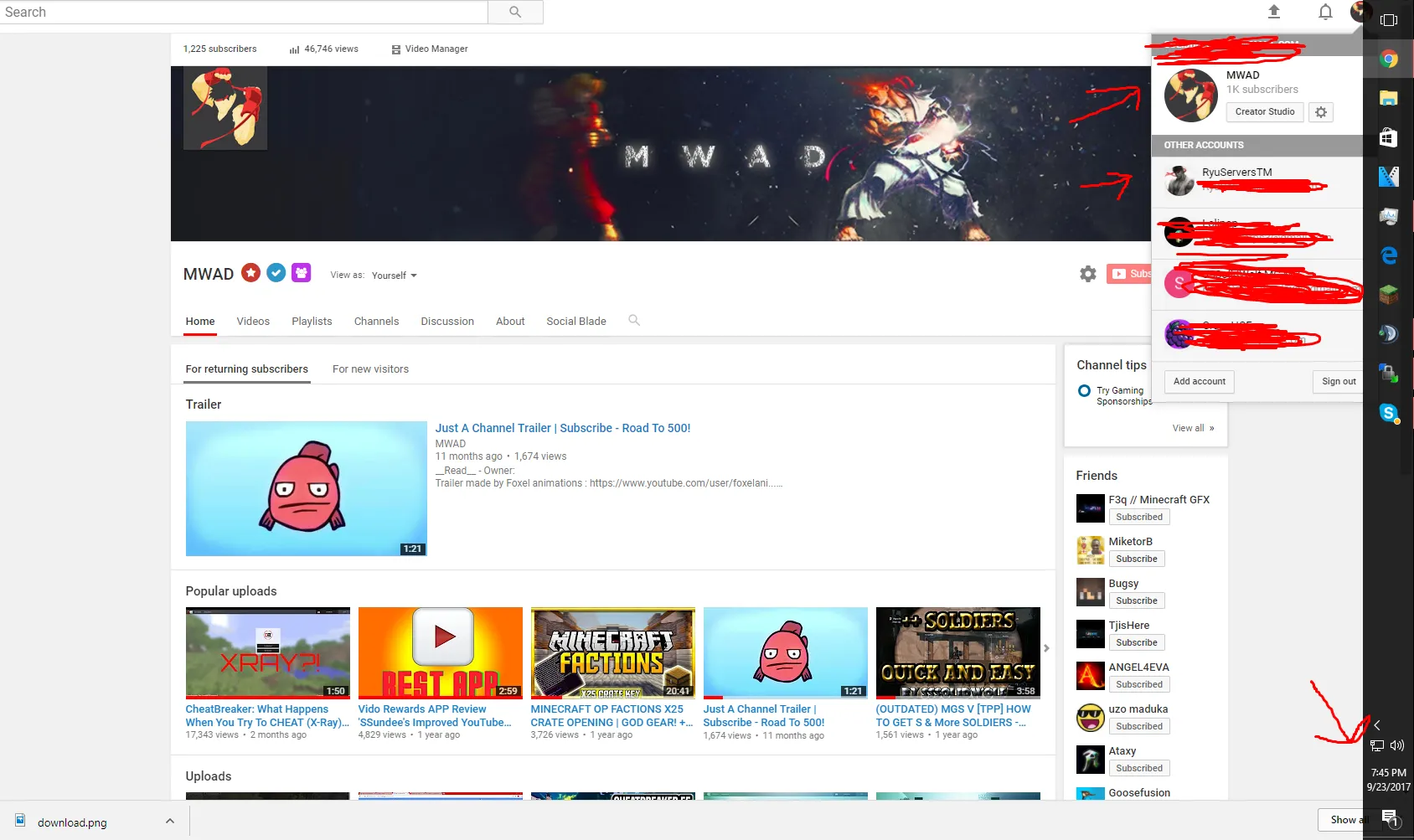
Task: Search channel with magnifier after Social Blade
Action: pos(634,321)
